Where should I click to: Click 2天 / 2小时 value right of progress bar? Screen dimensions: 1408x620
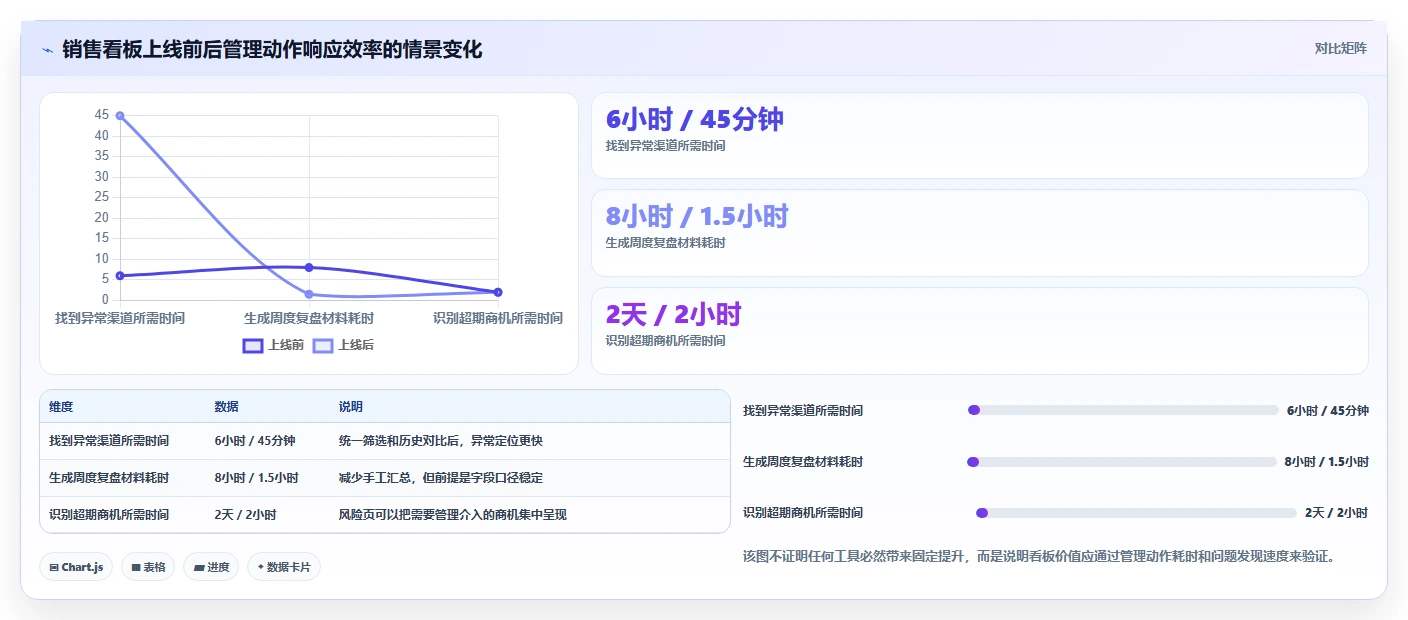(x=1336, y=512)
